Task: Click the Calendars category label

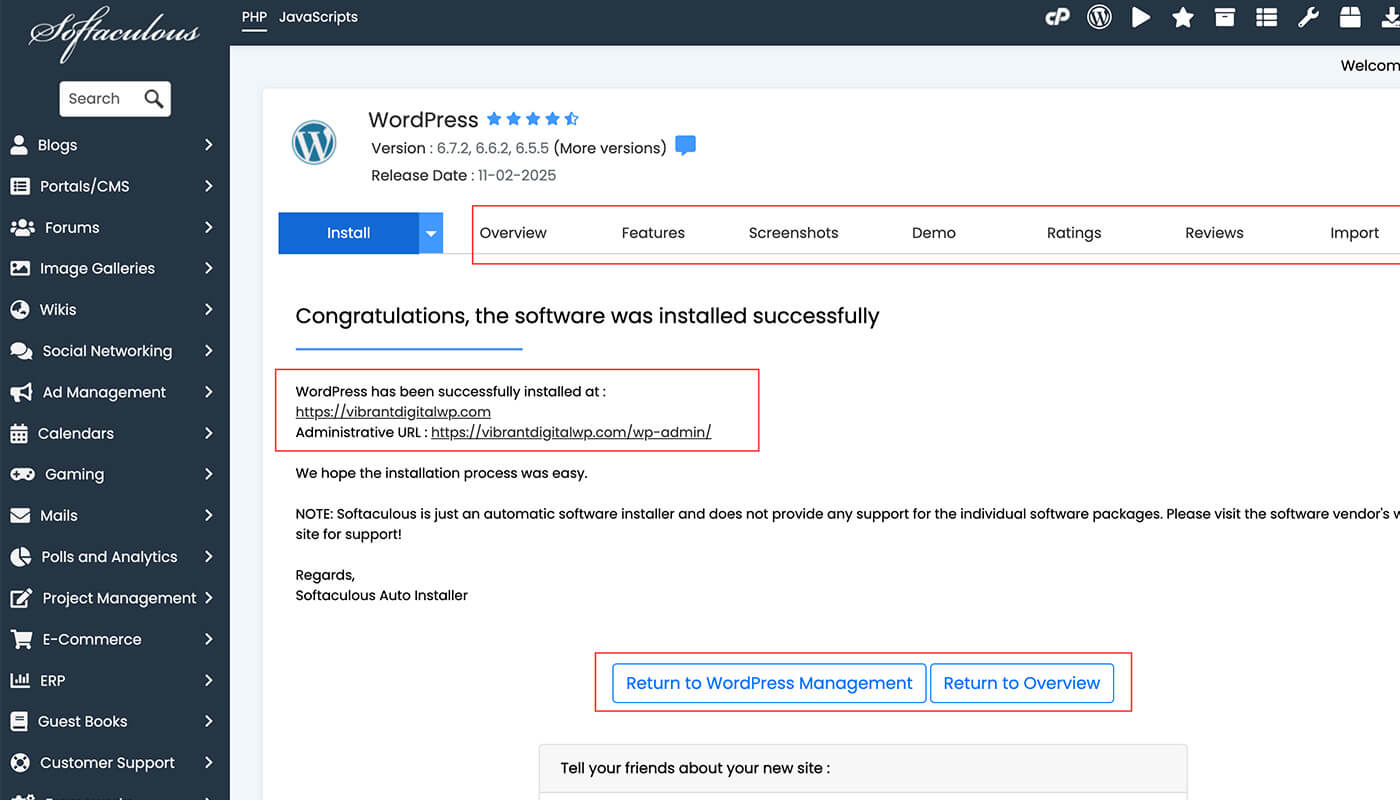Action: 76,433
